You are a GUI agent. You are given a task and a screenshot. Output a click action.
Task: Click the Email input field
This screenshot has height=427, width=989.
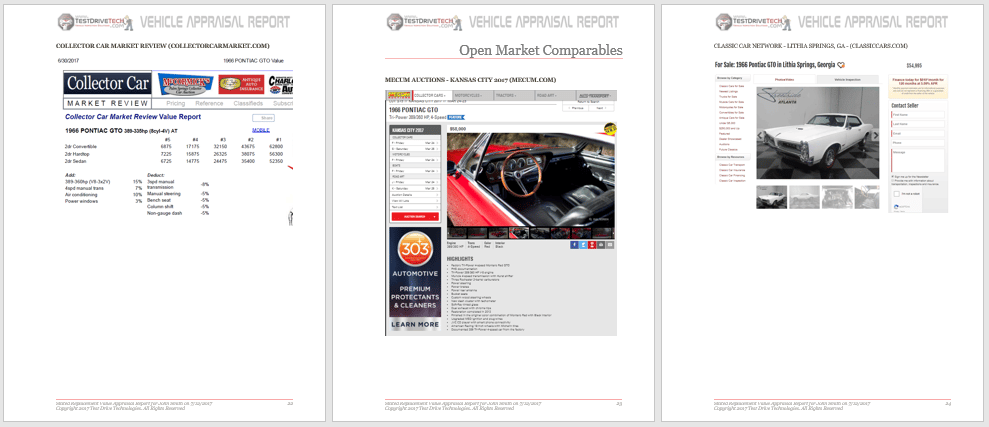[918, 134]
